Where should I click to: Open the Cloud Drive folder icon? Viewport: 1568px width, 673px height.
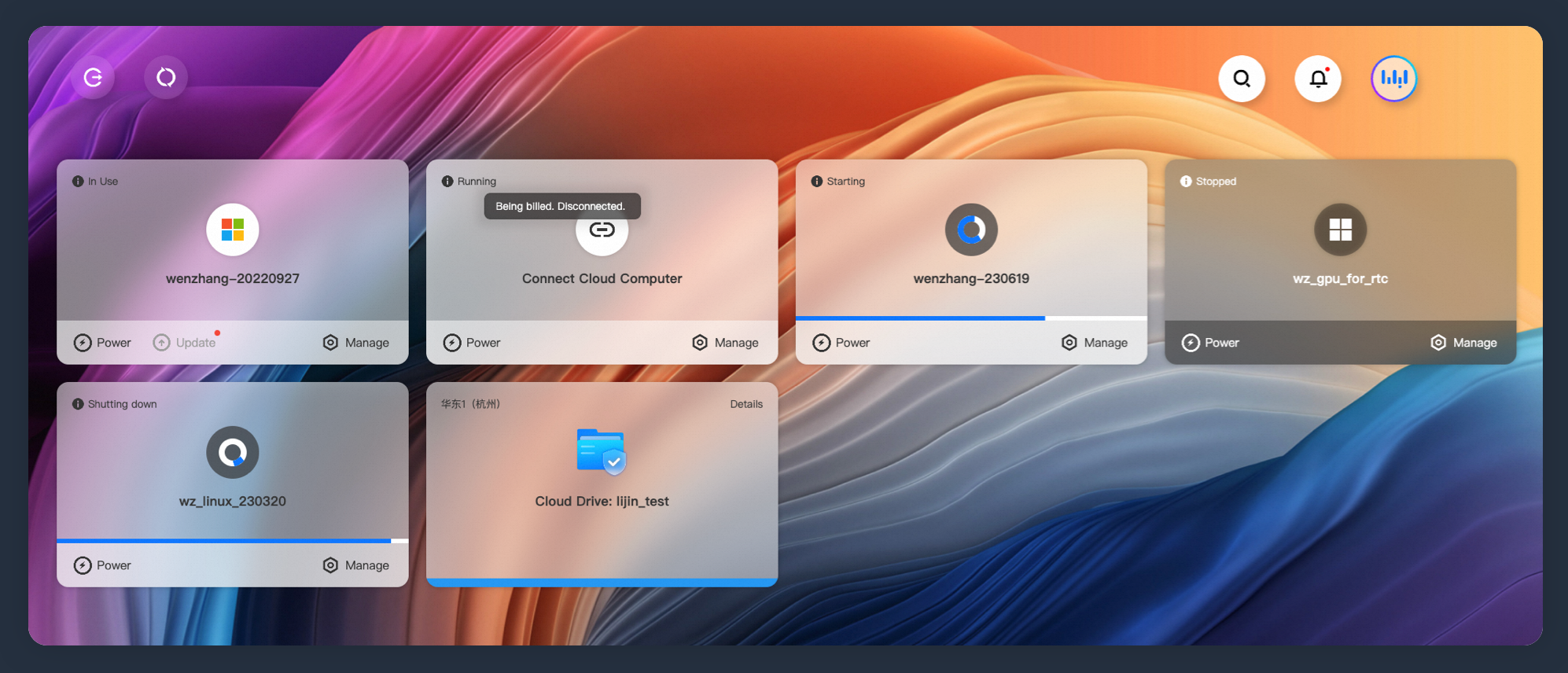click(x=602, y=451)
